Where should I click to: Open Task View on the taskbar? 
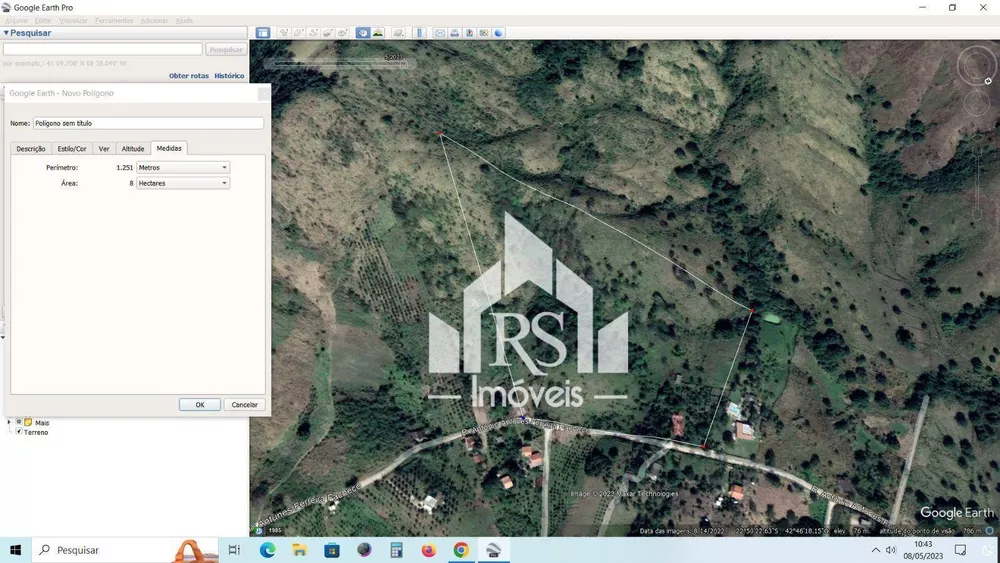tap(234, 550)
